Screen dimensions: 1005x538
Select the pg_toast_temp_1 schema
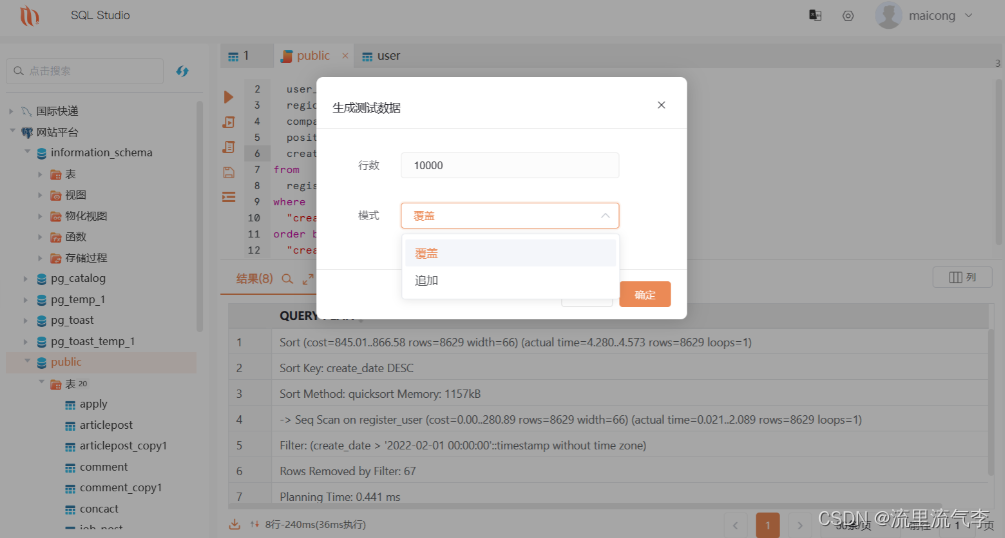(x=92, y=341)
